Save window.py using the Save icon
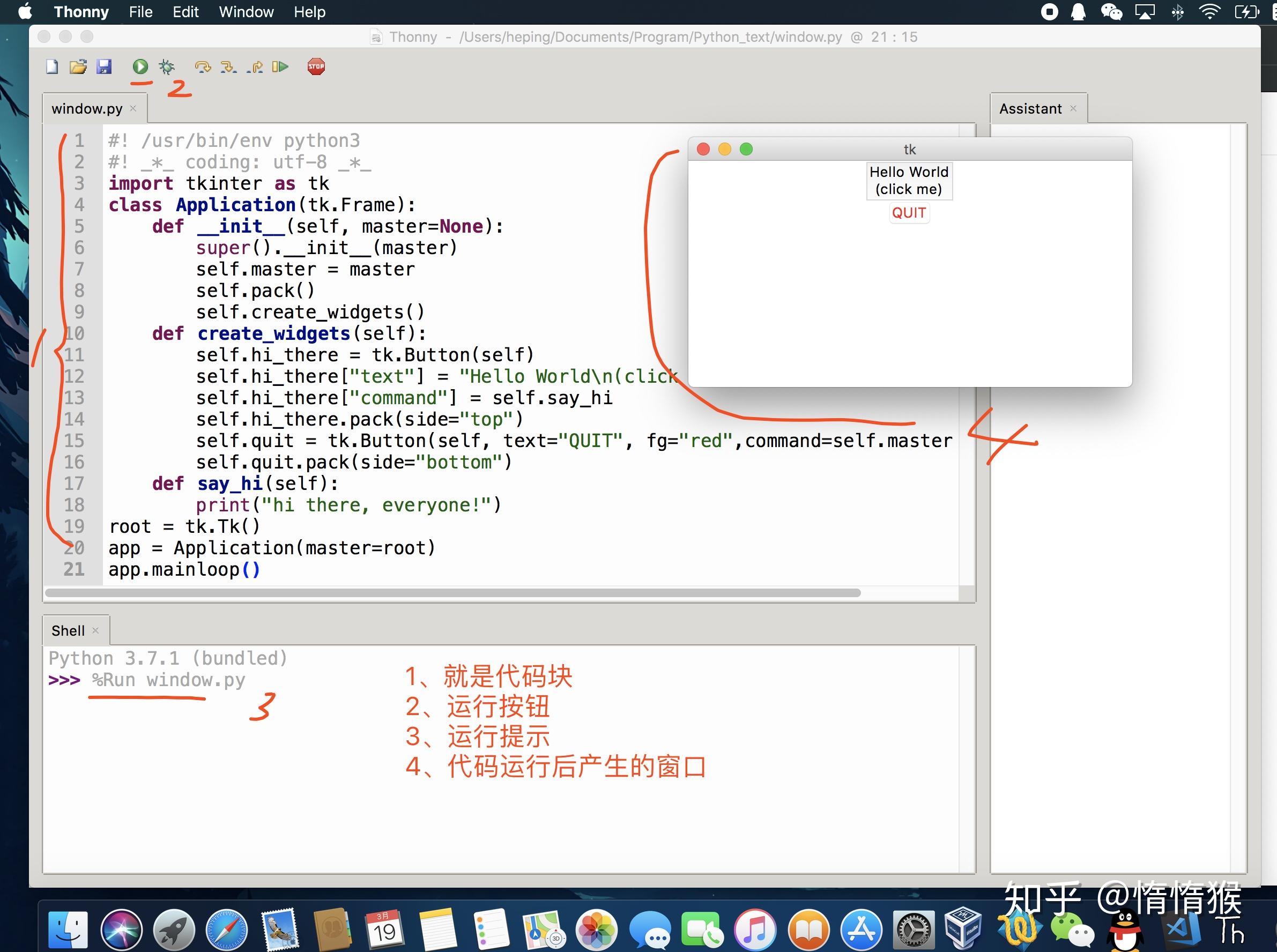The image size is (1277, 952). (105, 67)
